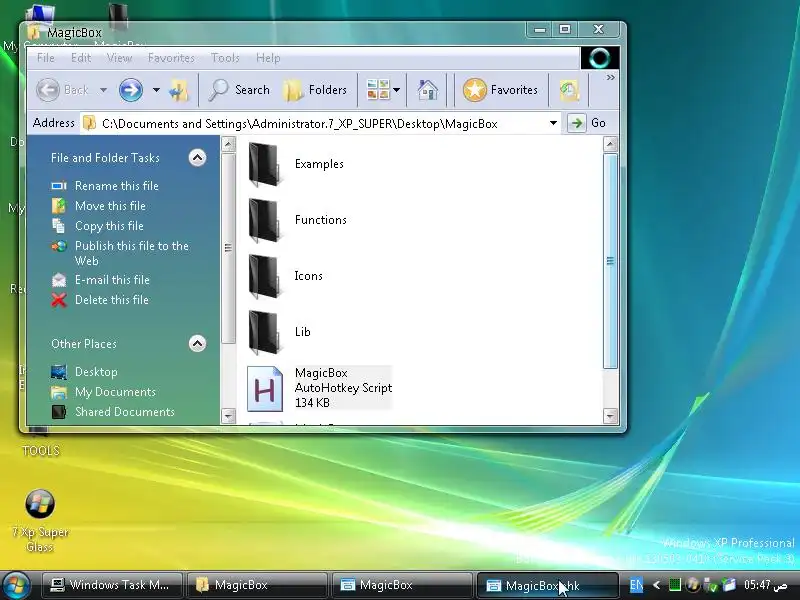Screen dimensions: 800x600
Task: Switch to Windows Task Manager taskbar button
Action: coord(112,585)
